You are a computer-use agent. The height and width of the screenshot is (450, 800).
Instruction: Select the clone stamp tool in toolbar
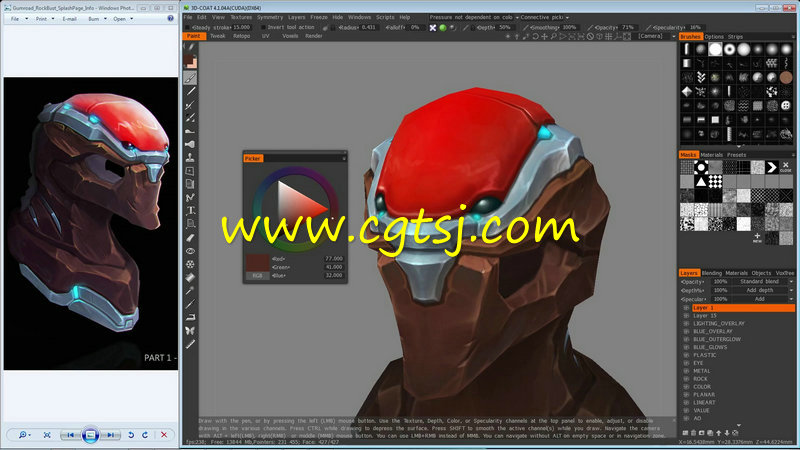click(x=190, y=158)
